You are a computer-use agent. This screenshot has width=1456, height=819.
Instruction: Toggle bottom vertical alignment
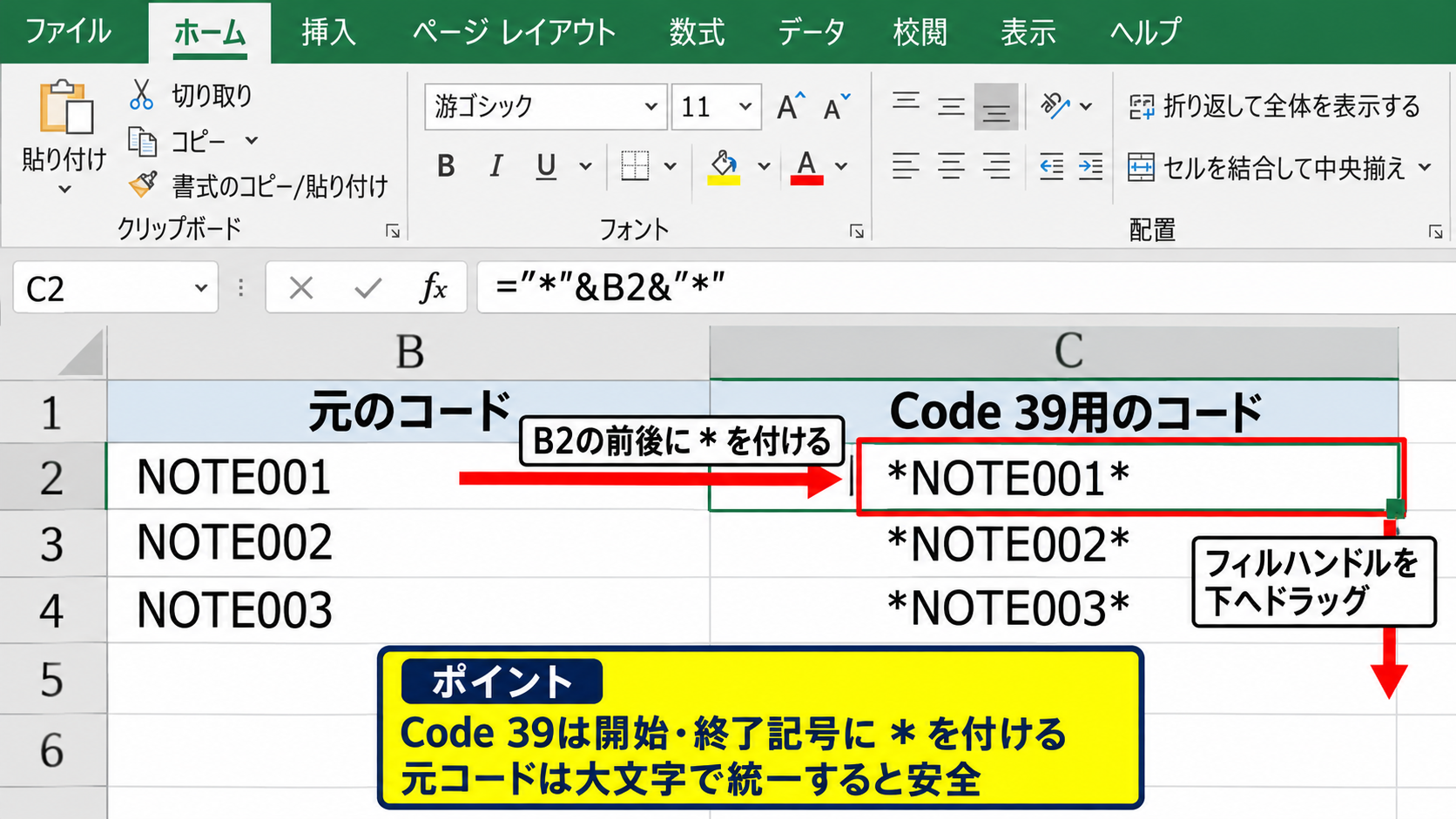coord(996,106)
